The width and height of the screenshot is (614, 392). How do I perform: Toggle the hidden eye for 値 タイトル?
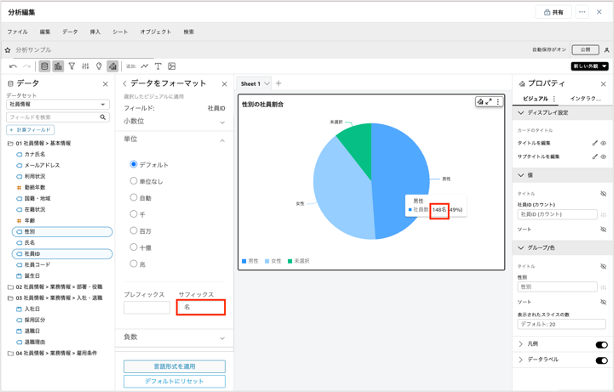[603, 193]
